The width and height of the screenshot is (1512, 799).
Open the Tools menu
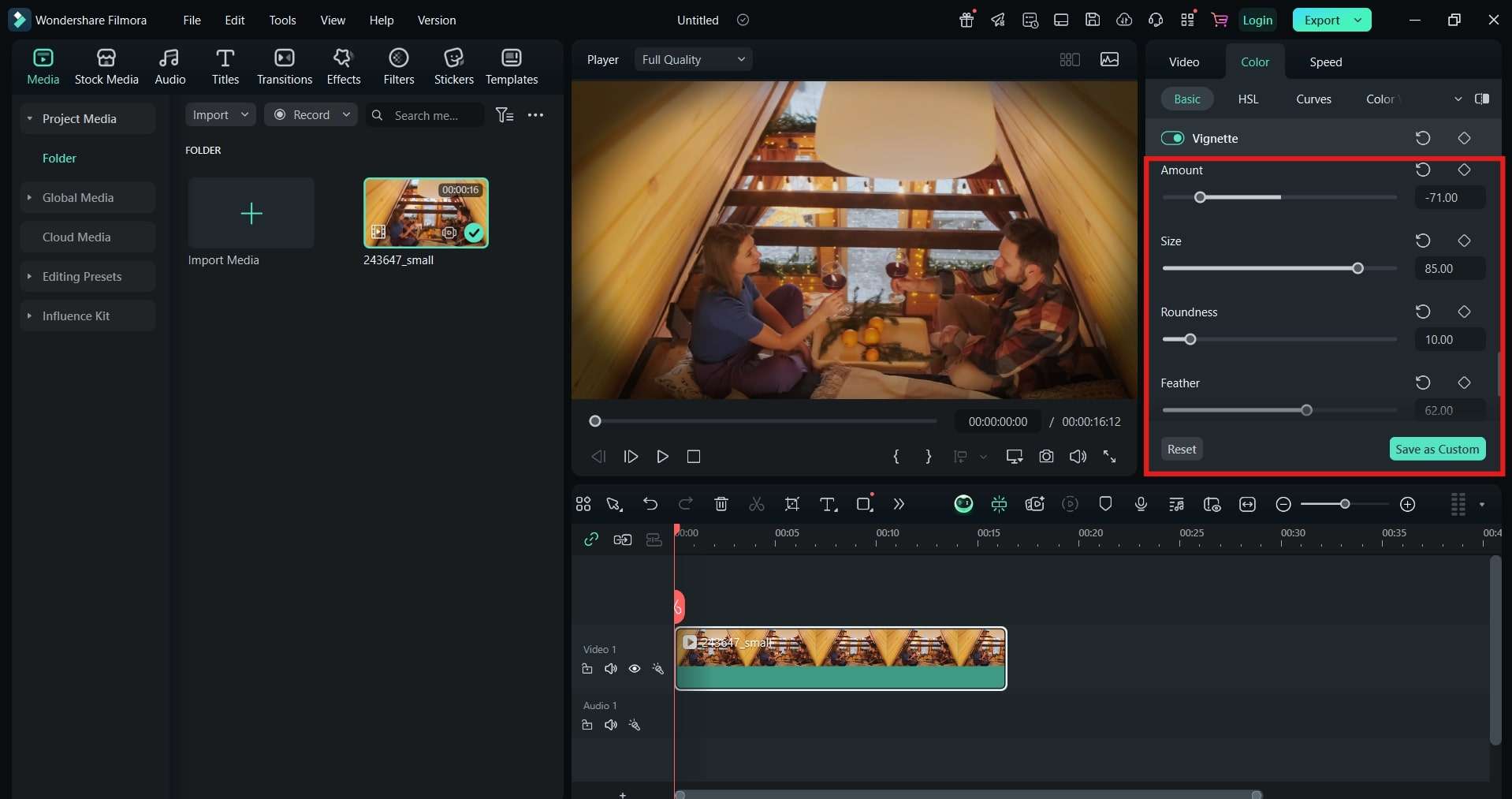pyautogui.click(x=282, y=20)
